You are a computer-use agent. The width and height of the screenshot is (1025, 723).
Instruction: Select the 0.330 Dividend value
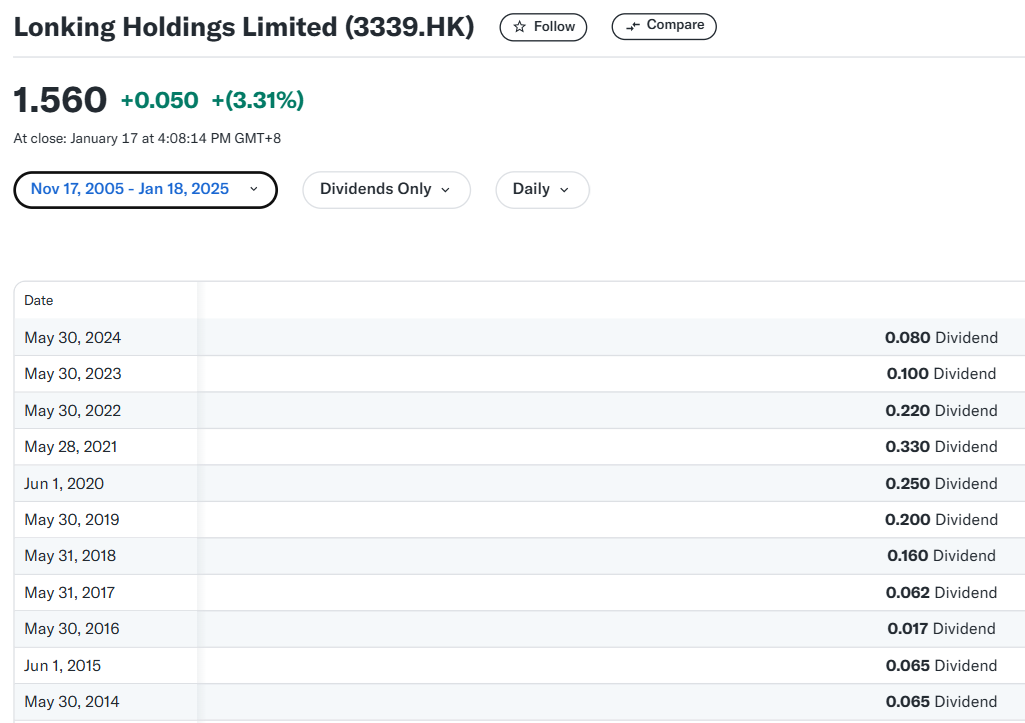(941, 446)
